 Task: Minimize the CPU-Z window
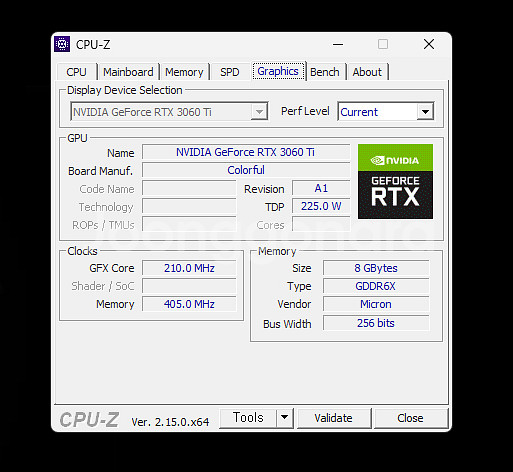point(338,44)
